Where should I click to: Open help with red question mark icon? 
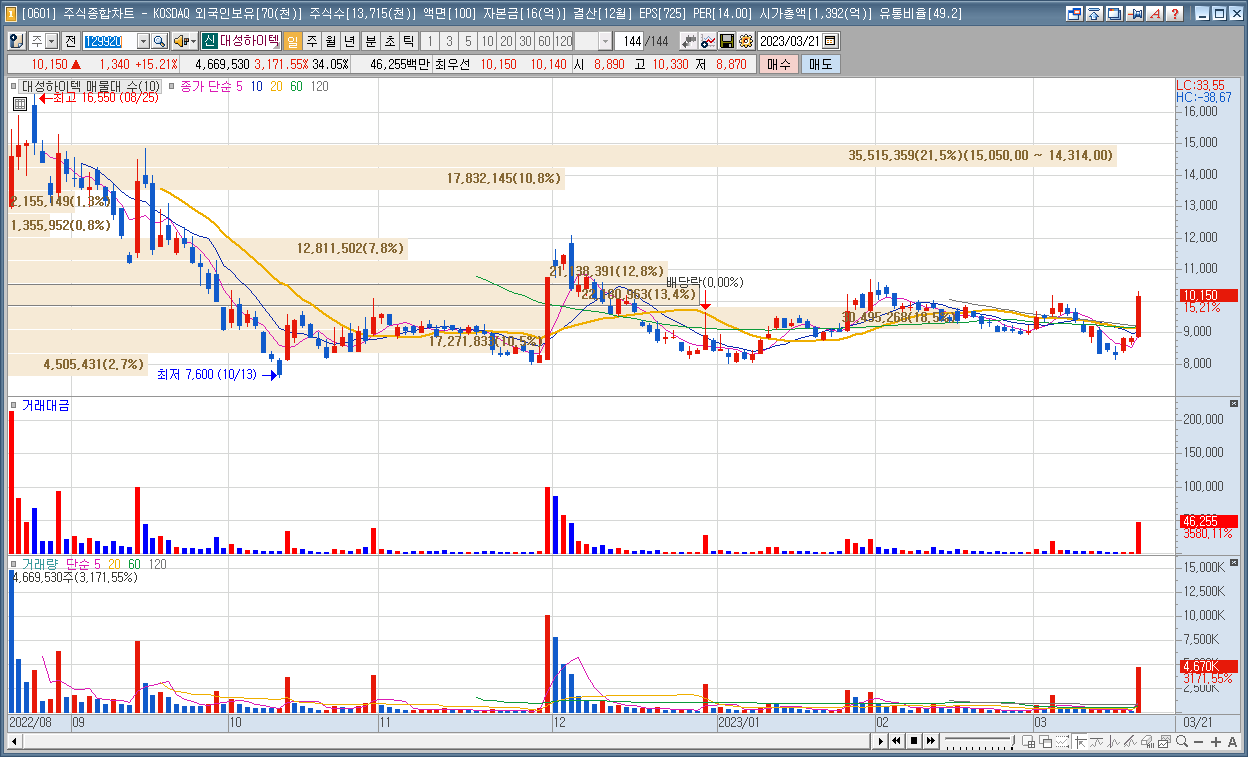(x=1175, y=14)
